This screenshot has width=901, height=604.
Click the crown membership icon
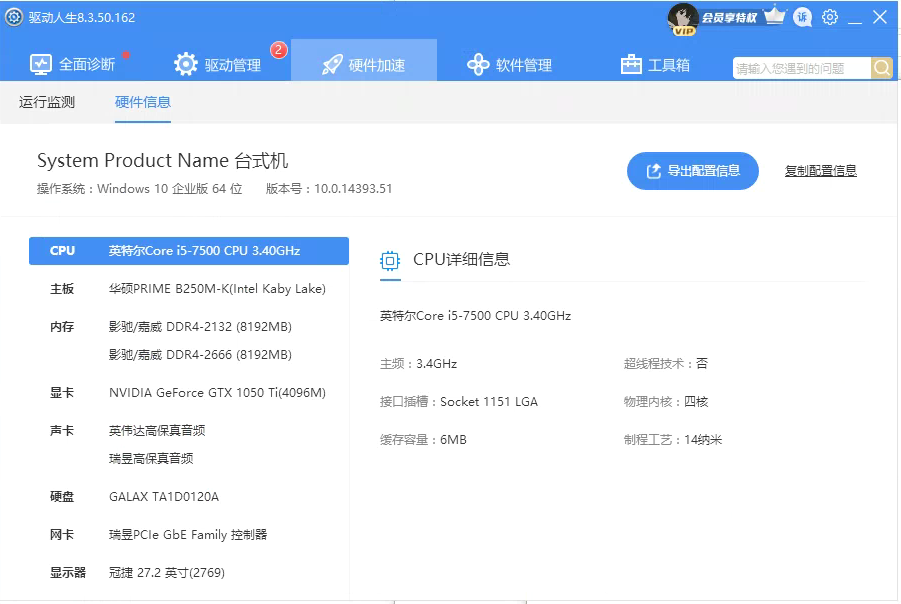[775, 16]
